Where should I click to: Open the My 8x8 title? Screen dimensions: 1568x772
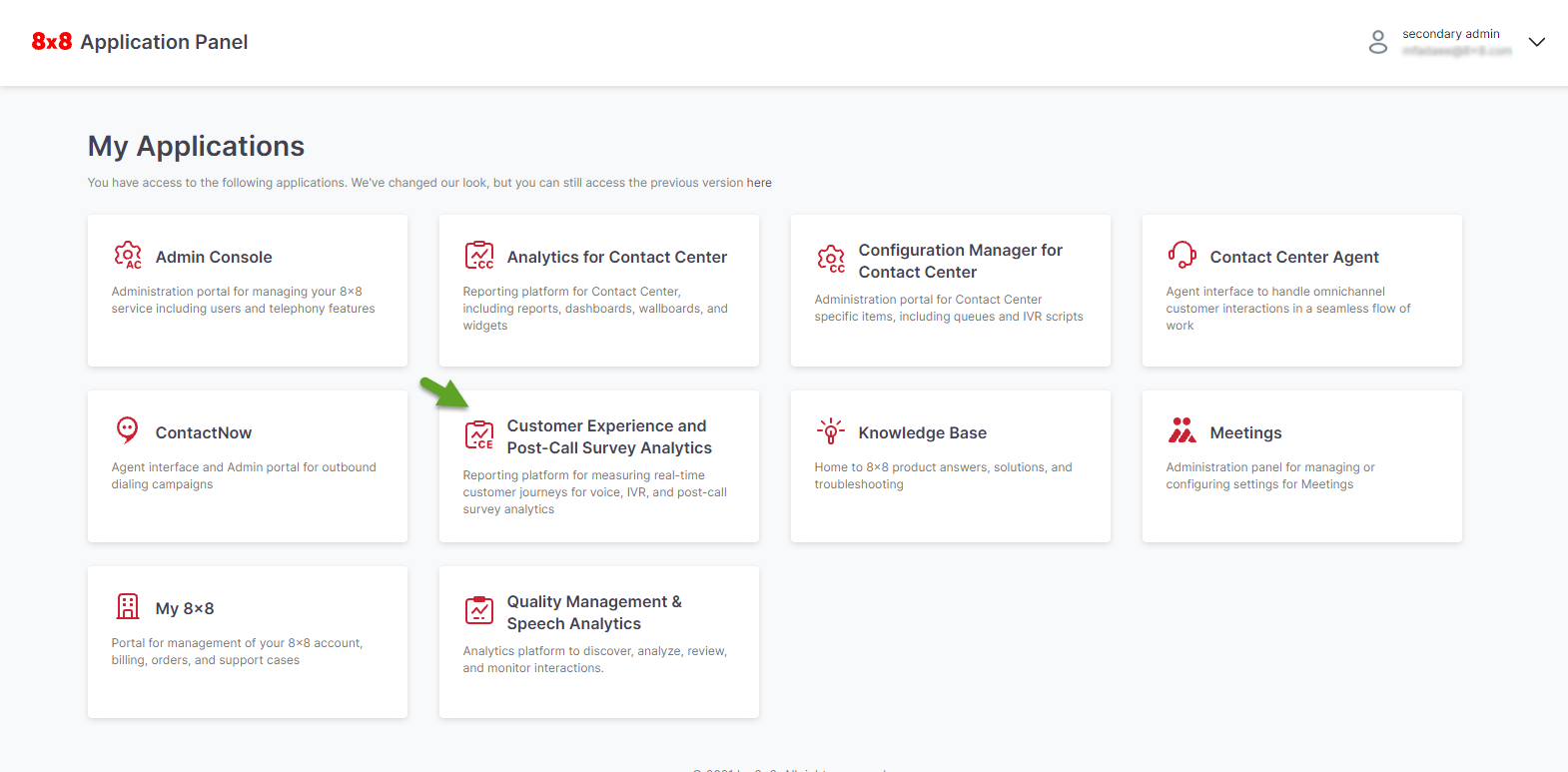pyautogui.click(x=185, y=608)
